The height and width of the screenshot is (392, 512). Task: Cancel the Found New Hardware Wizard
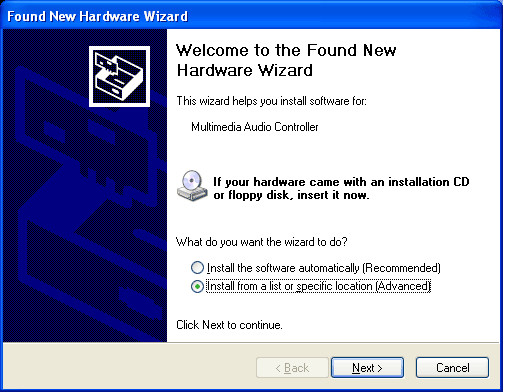pyautogui.click(x=452, y=368)
